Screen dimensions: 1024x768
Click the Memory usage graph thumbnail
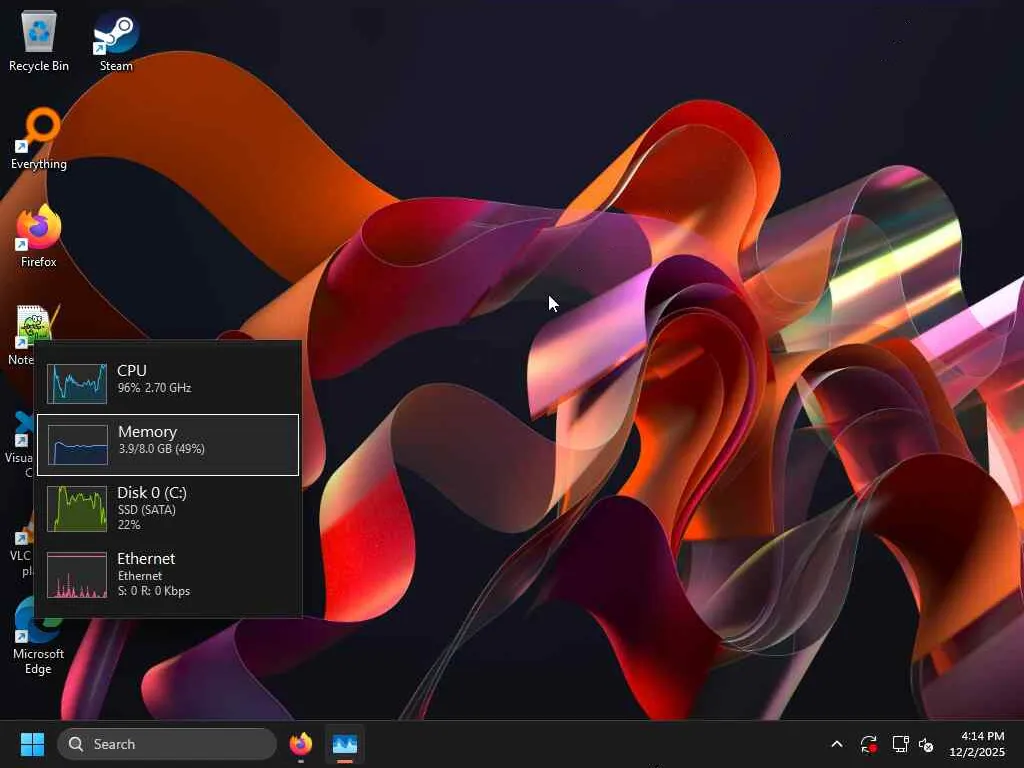(x=78, y=445)
